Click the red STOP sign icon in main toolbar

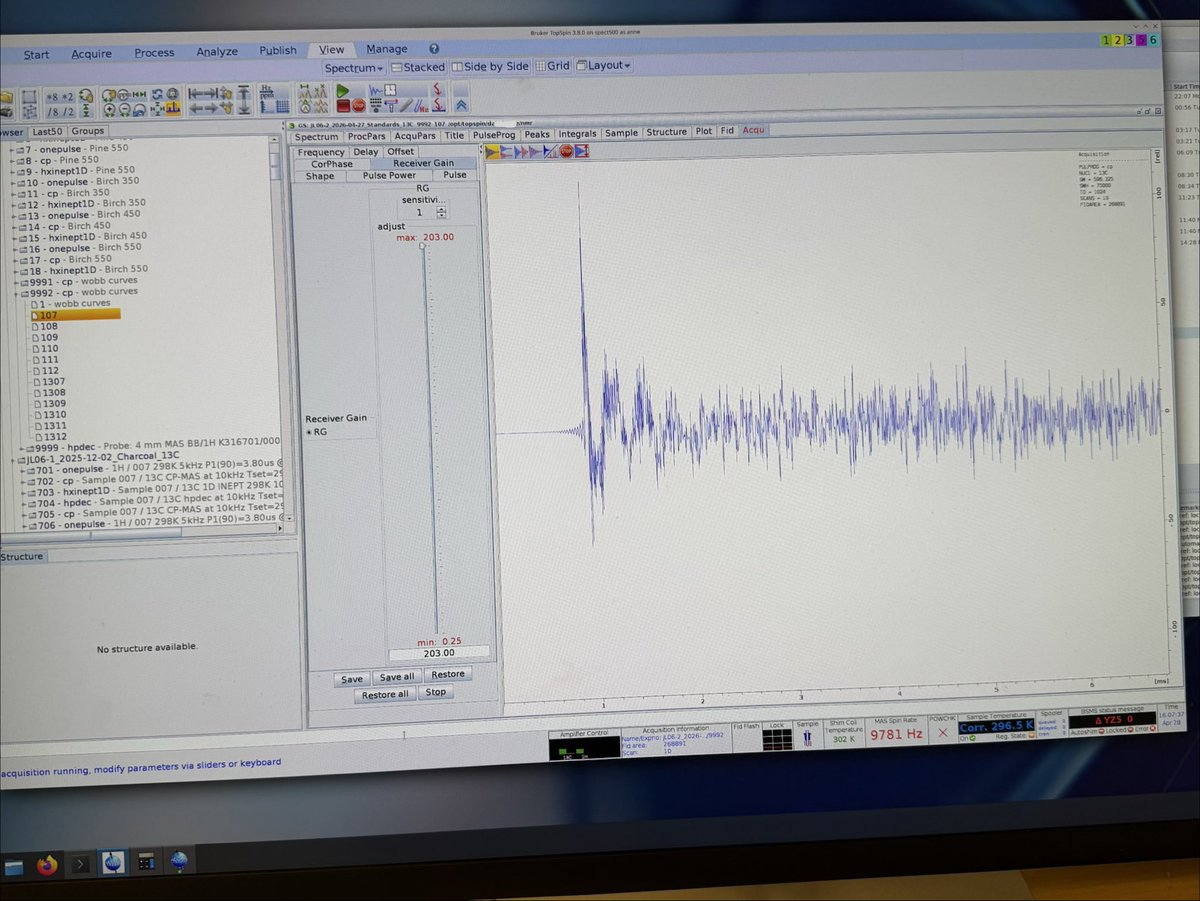point(359,107)
